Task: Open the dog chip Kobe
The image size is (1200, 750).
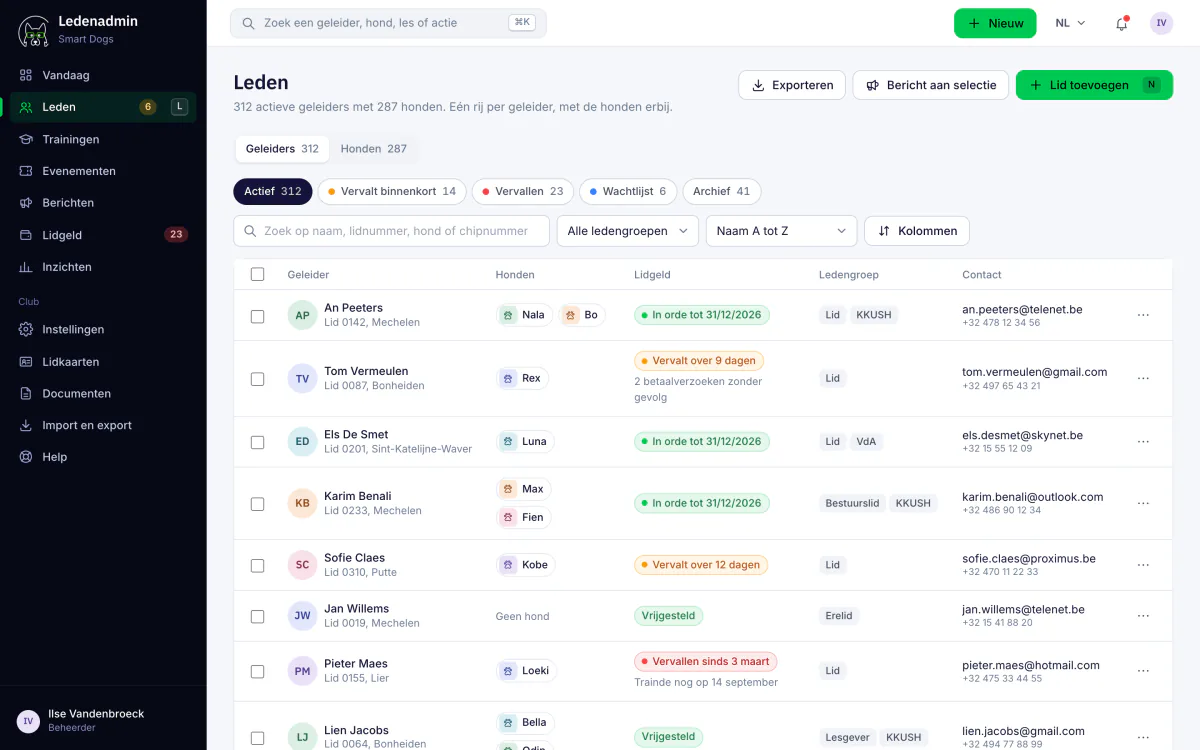Action: (x=526, y=565)
